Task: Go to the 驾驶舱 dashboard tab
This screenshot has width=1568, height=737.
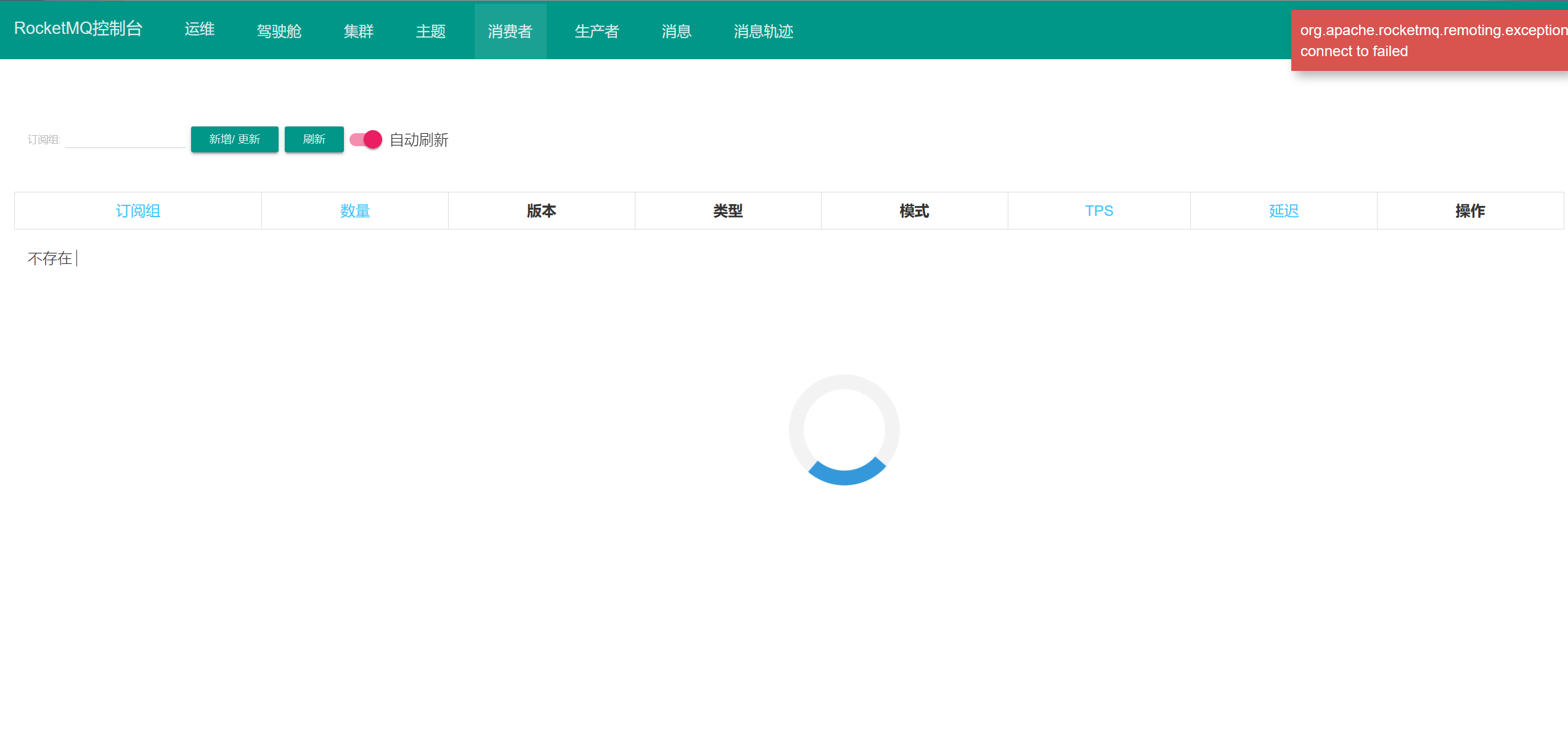Action: [x=279, y=31]
